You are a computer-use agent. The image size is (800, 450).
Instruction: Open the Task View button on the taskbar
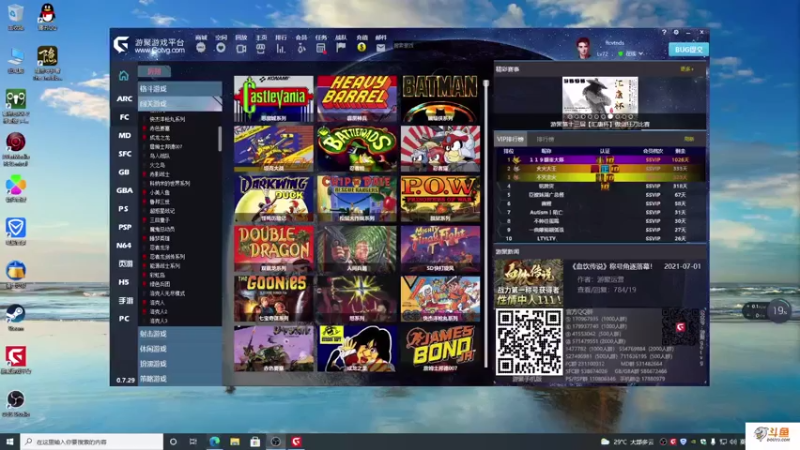click(x=193, y=441)
